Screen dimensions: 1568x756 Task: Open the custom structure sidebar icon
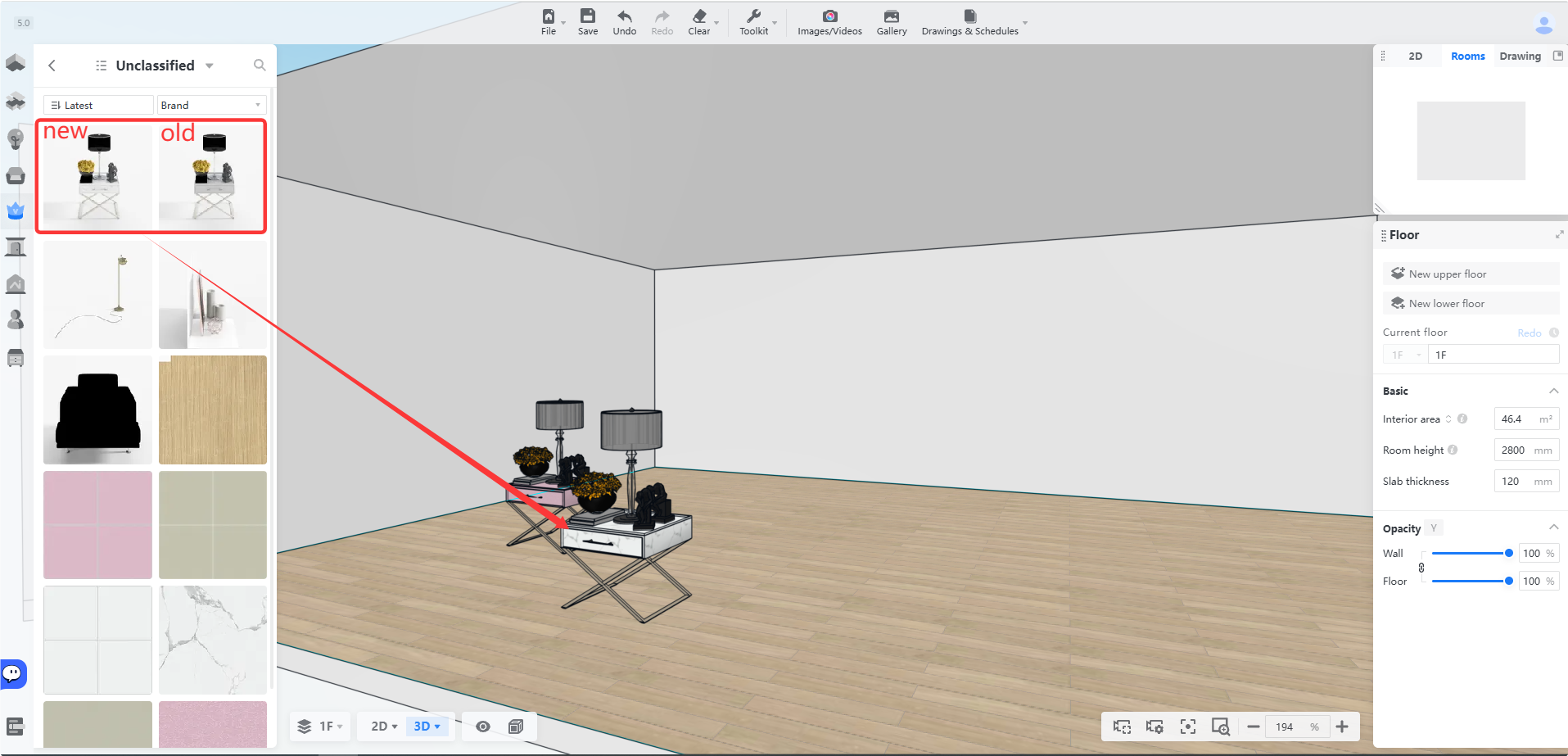[x=16, y=101]
